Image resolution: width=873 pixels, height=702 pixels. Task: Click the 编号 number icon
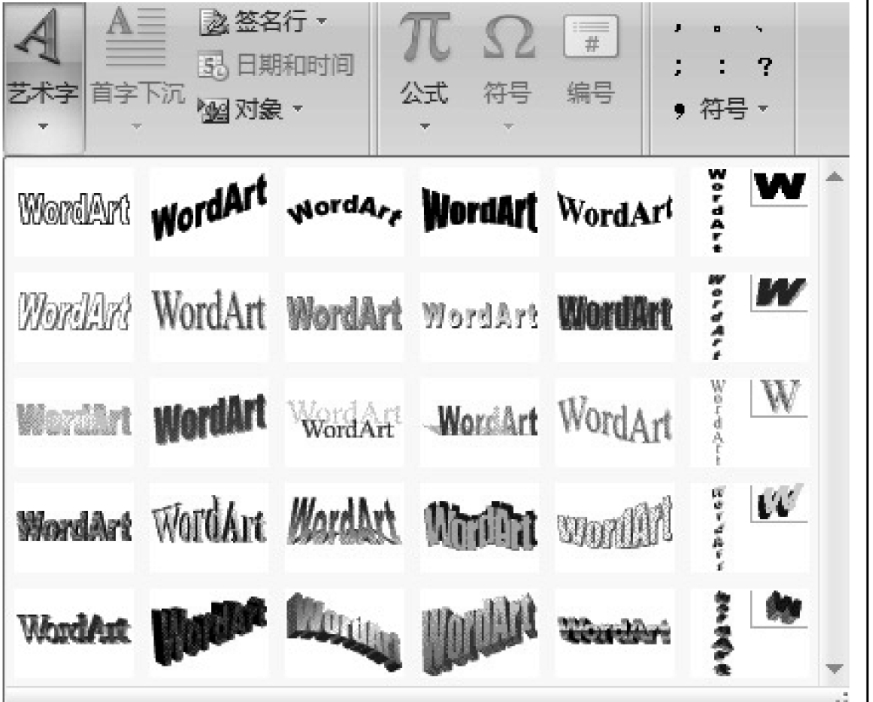[x=591, y=37]
